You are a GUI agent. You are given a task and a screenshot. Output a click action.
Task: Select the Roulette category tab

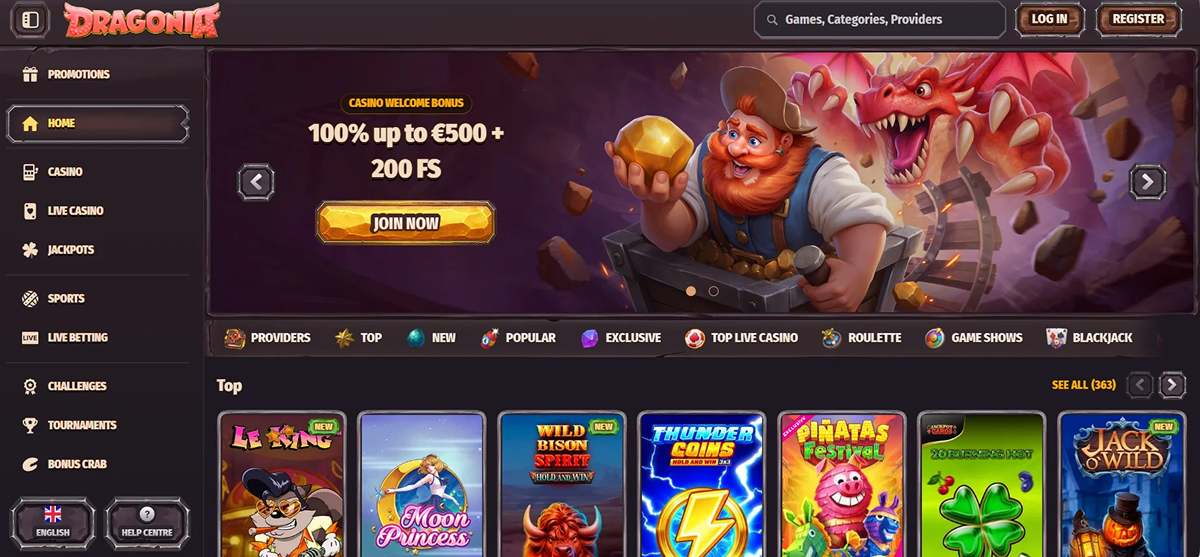point(861,338)
